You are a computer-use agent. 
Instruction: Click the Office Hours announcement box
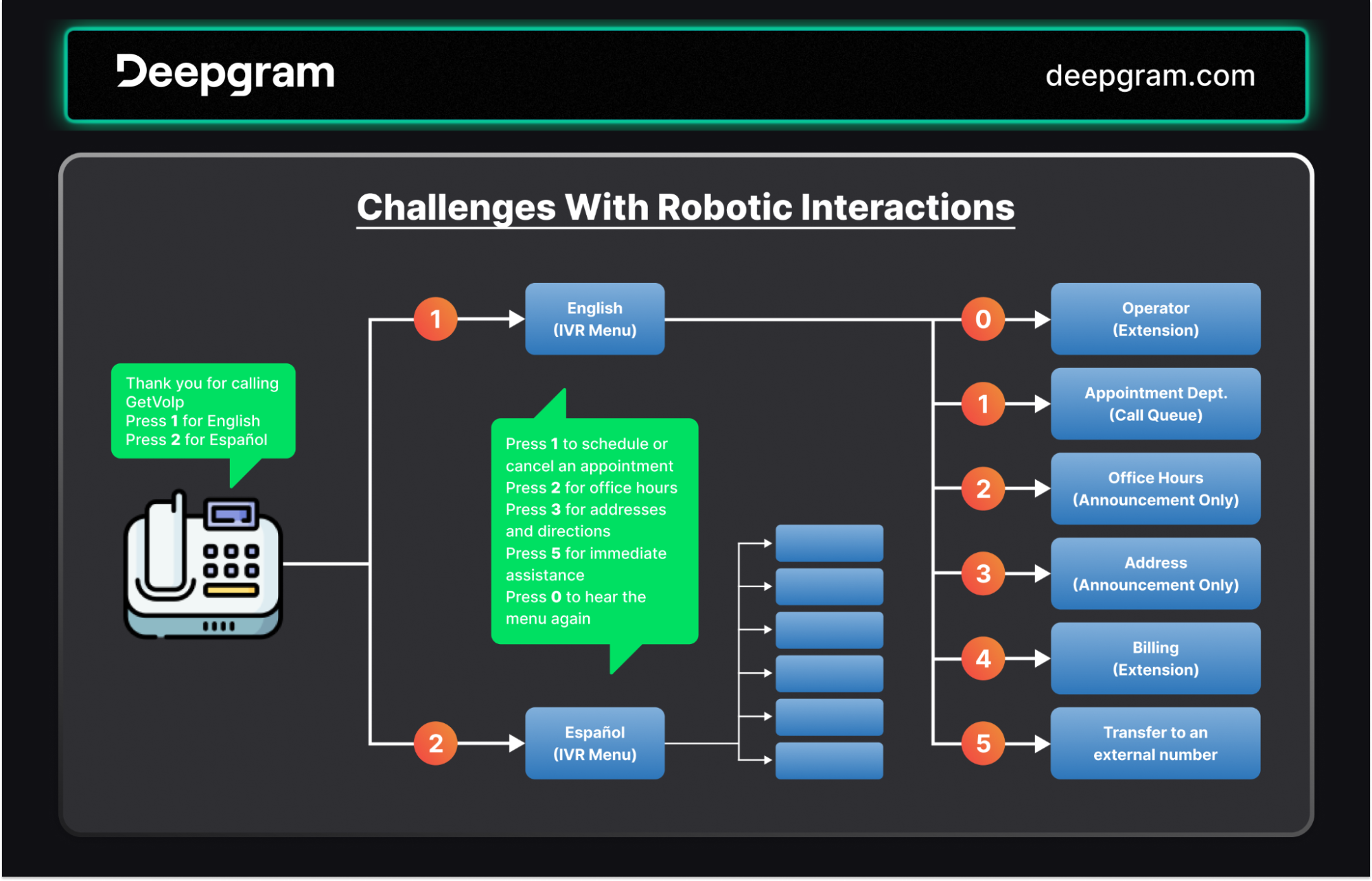tap(1155, 489)
